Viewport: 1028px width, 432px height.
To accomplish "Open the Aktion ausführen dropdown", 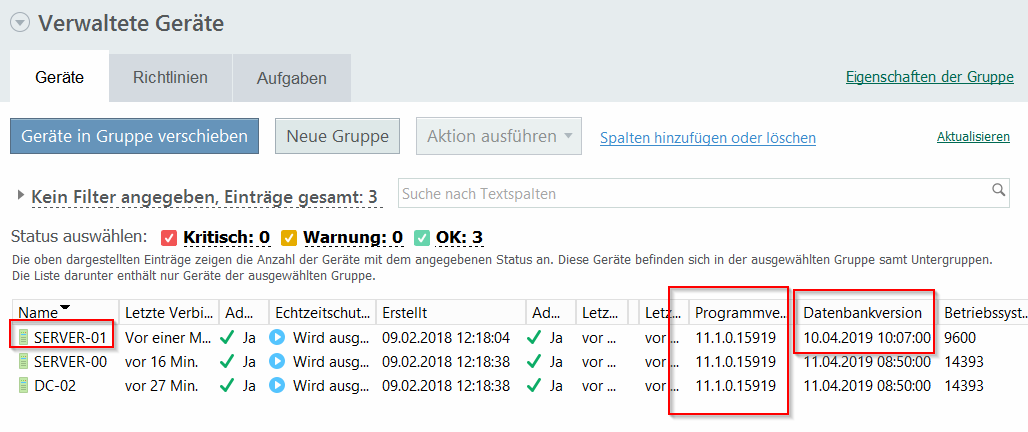I will click(498, 136).
